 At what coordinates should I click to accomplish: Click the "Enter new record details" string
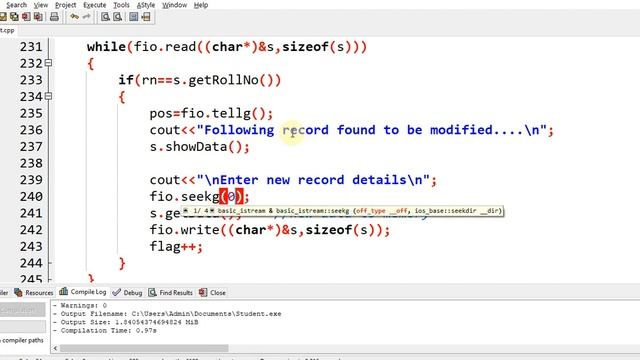pyautogui.click(x=313, y=180)
